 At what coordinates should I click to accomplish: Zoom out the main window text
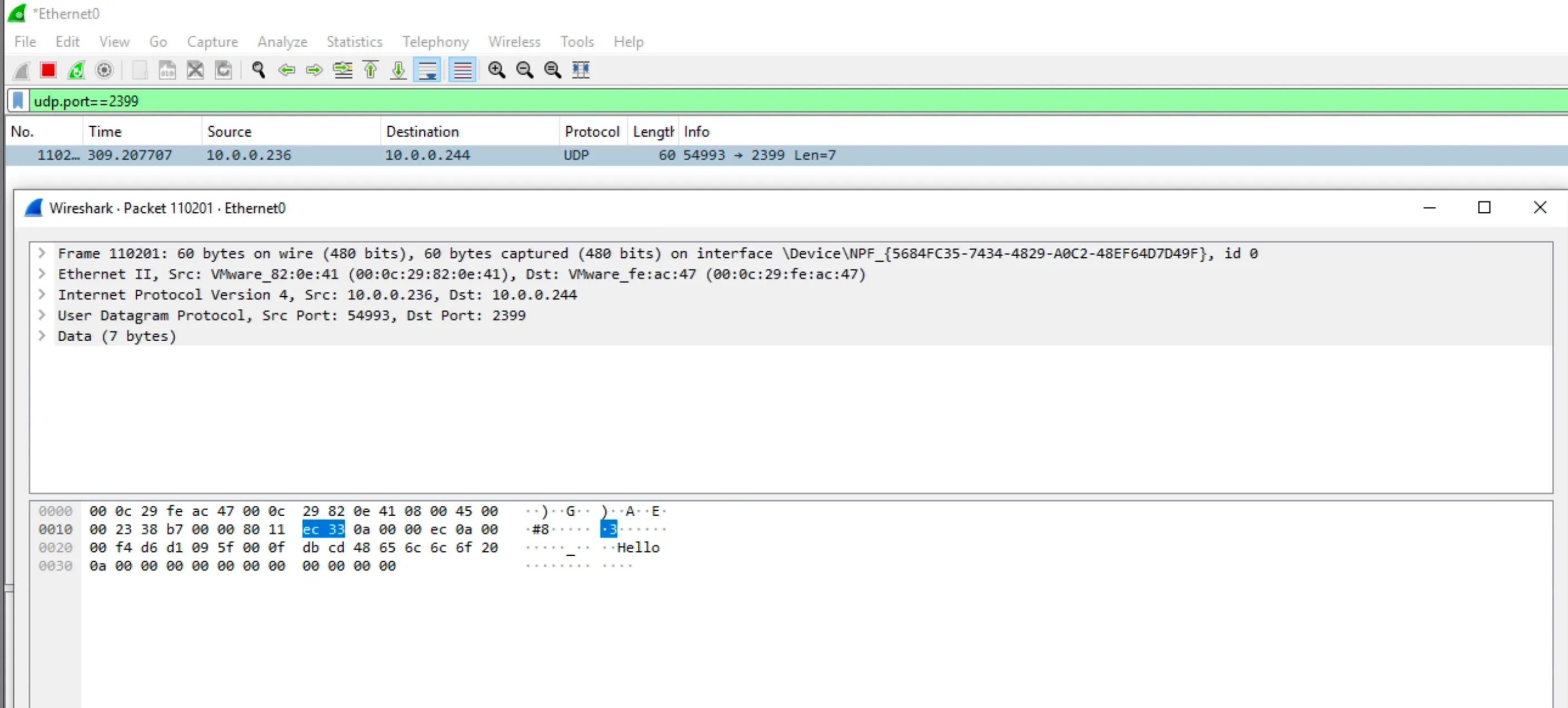(x=525, y=71)
